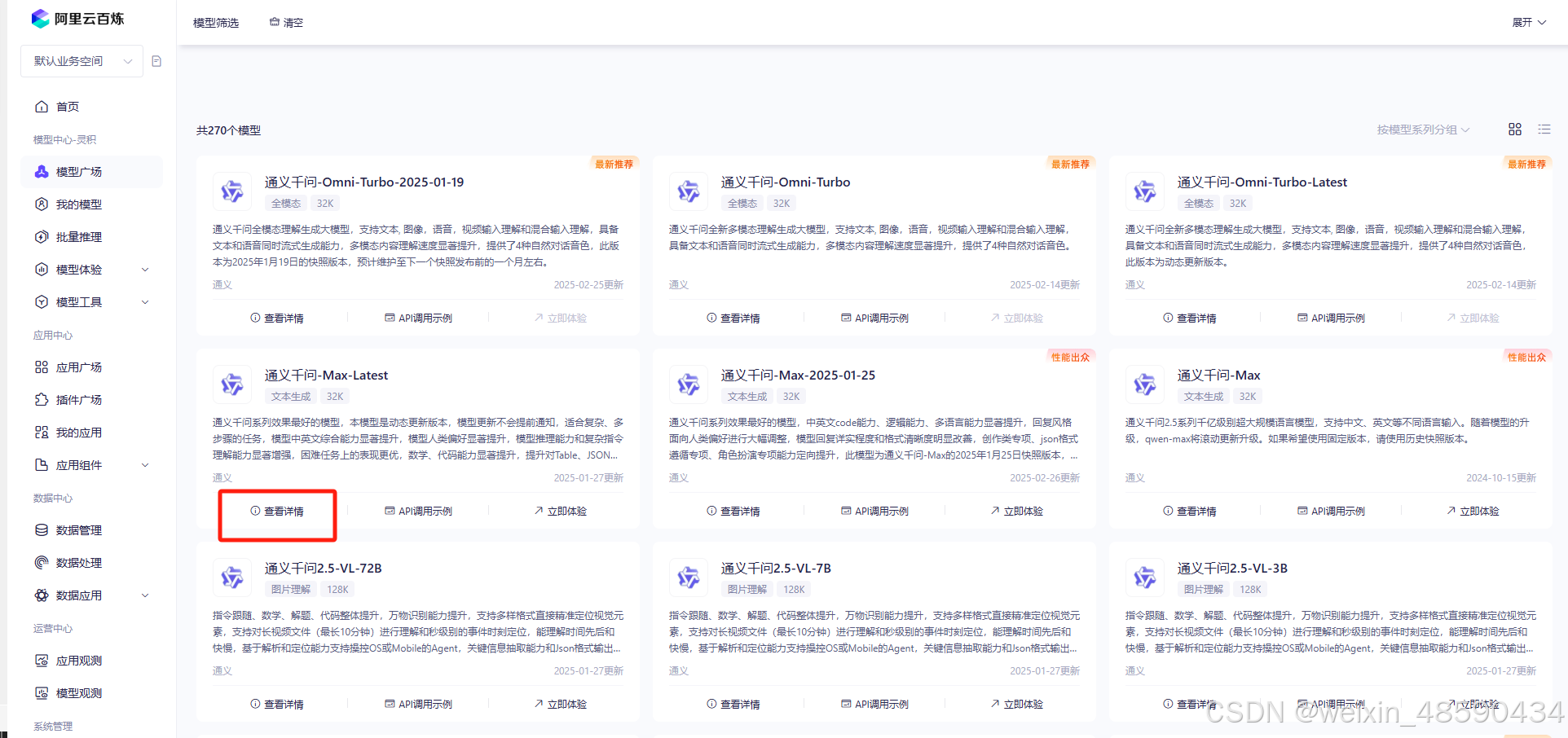Screen dimensions: 1568x738
Task: Click the 模型观测 sidebar icon
Action: (x=42, y=693)
